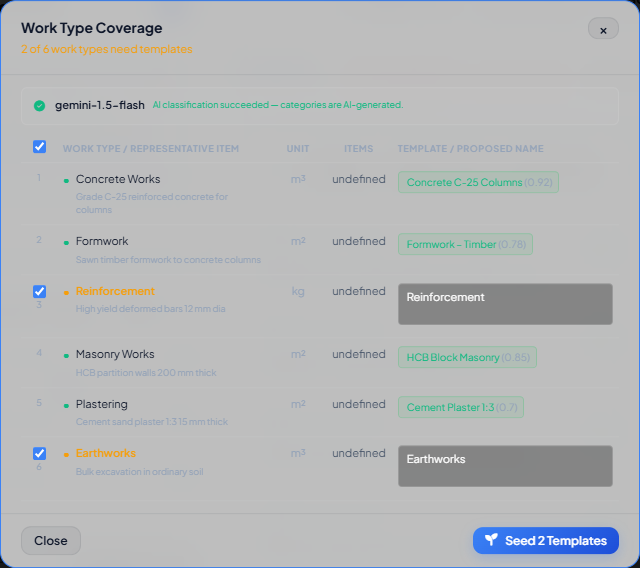
Task: Select the Cement Plaster 1:3 template tag
Action: 461,407
